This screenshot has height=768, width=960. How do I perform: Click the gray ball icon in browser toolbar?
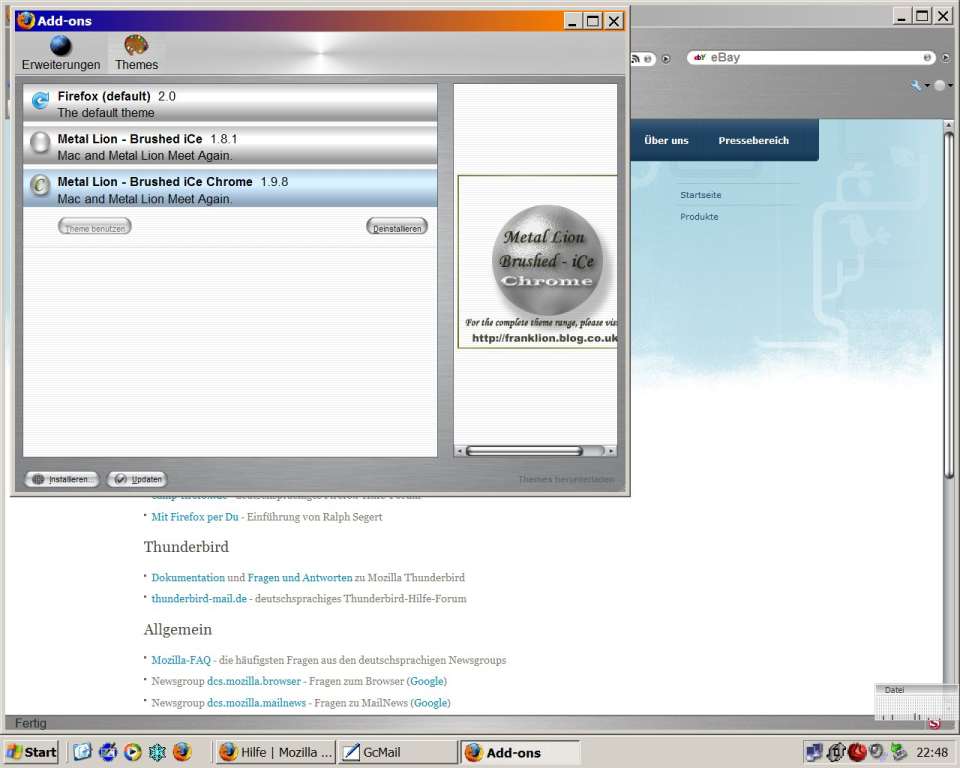point(939,86)
